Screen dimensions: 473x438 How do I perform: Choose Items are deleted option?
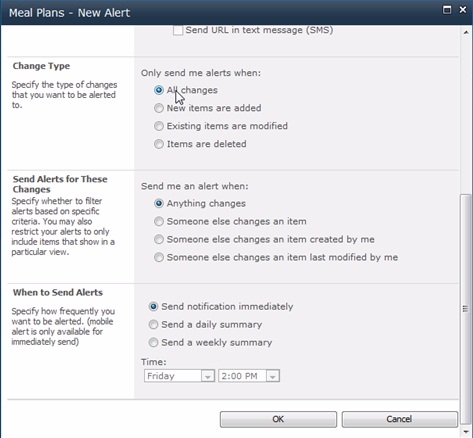coord(159,144)
